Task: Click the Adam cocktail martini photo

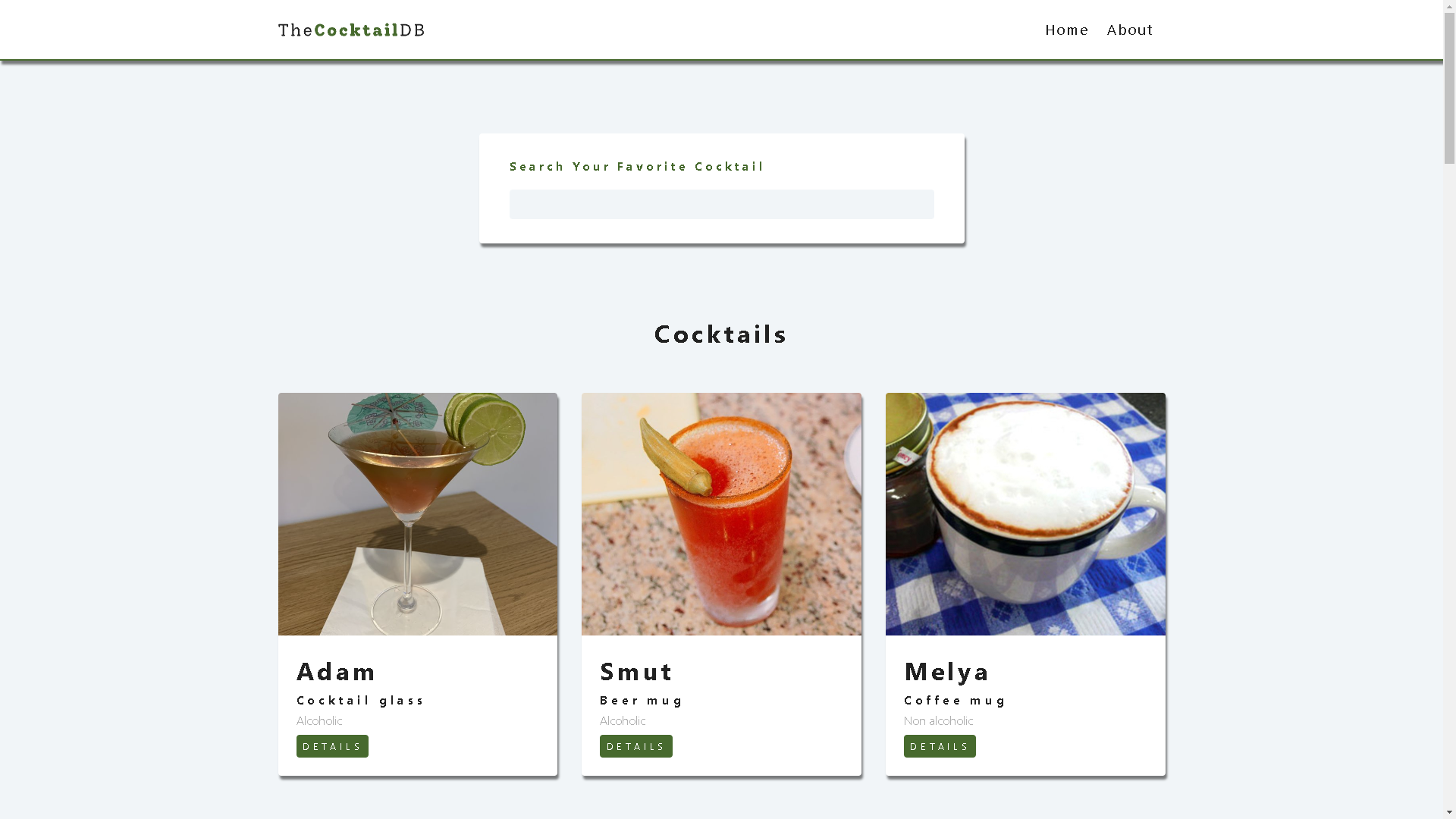Action: coord(418,514)
